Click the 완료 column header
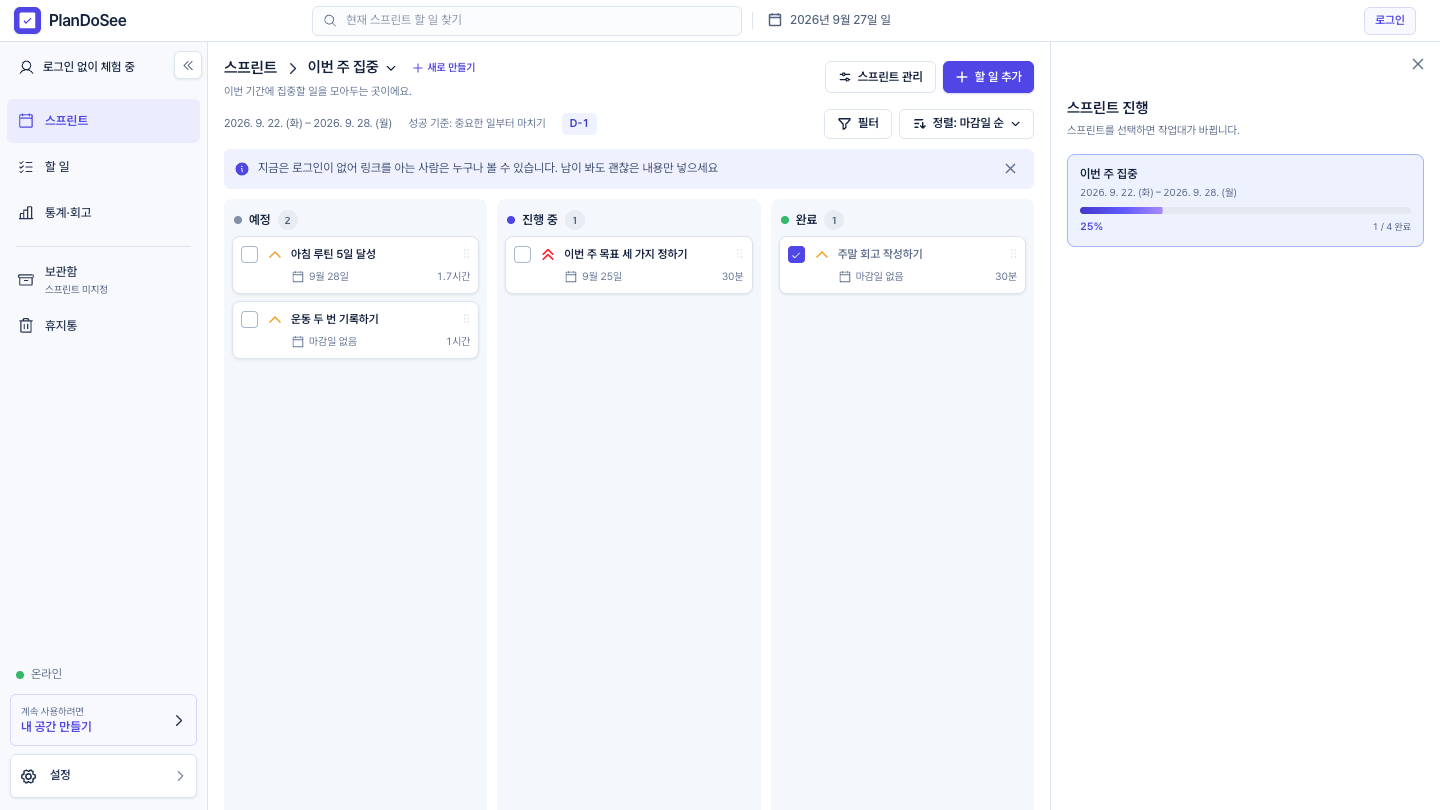The image size is (1440, 810). click(x=806, y=219)
